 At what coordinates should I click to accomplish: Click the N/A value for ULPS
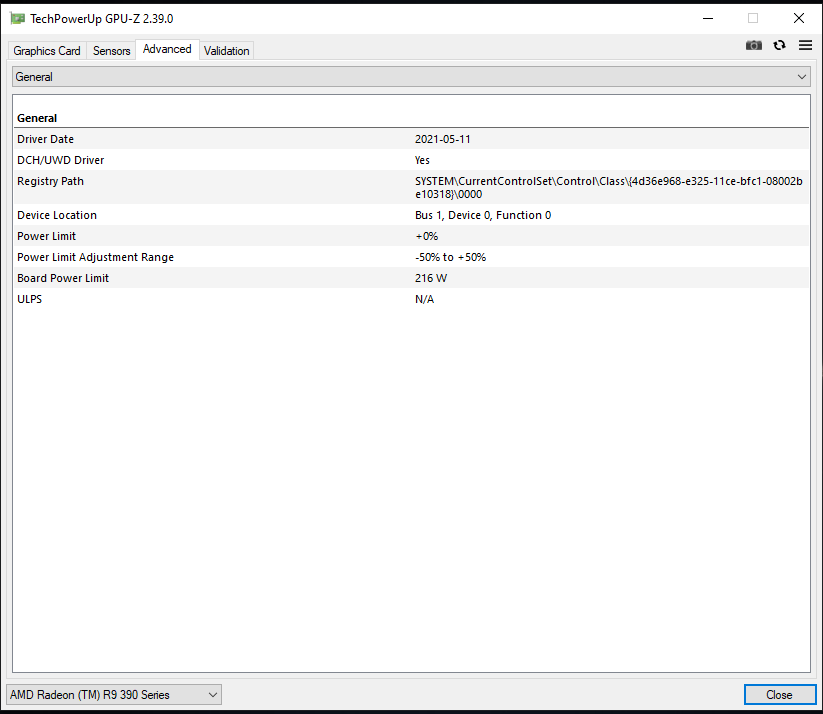(x=424, y=299)
